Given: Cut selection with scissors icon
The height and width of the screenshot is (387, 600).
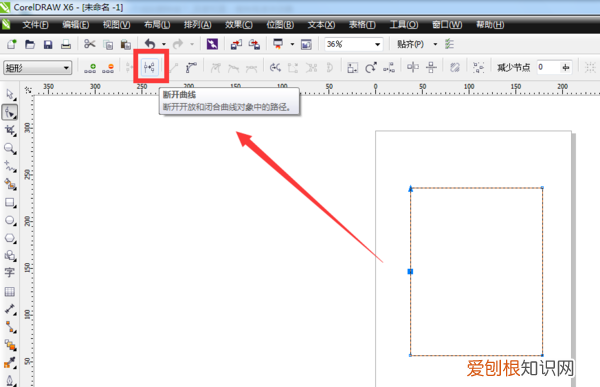Looking at the screenshot, I should click(90, 44).
